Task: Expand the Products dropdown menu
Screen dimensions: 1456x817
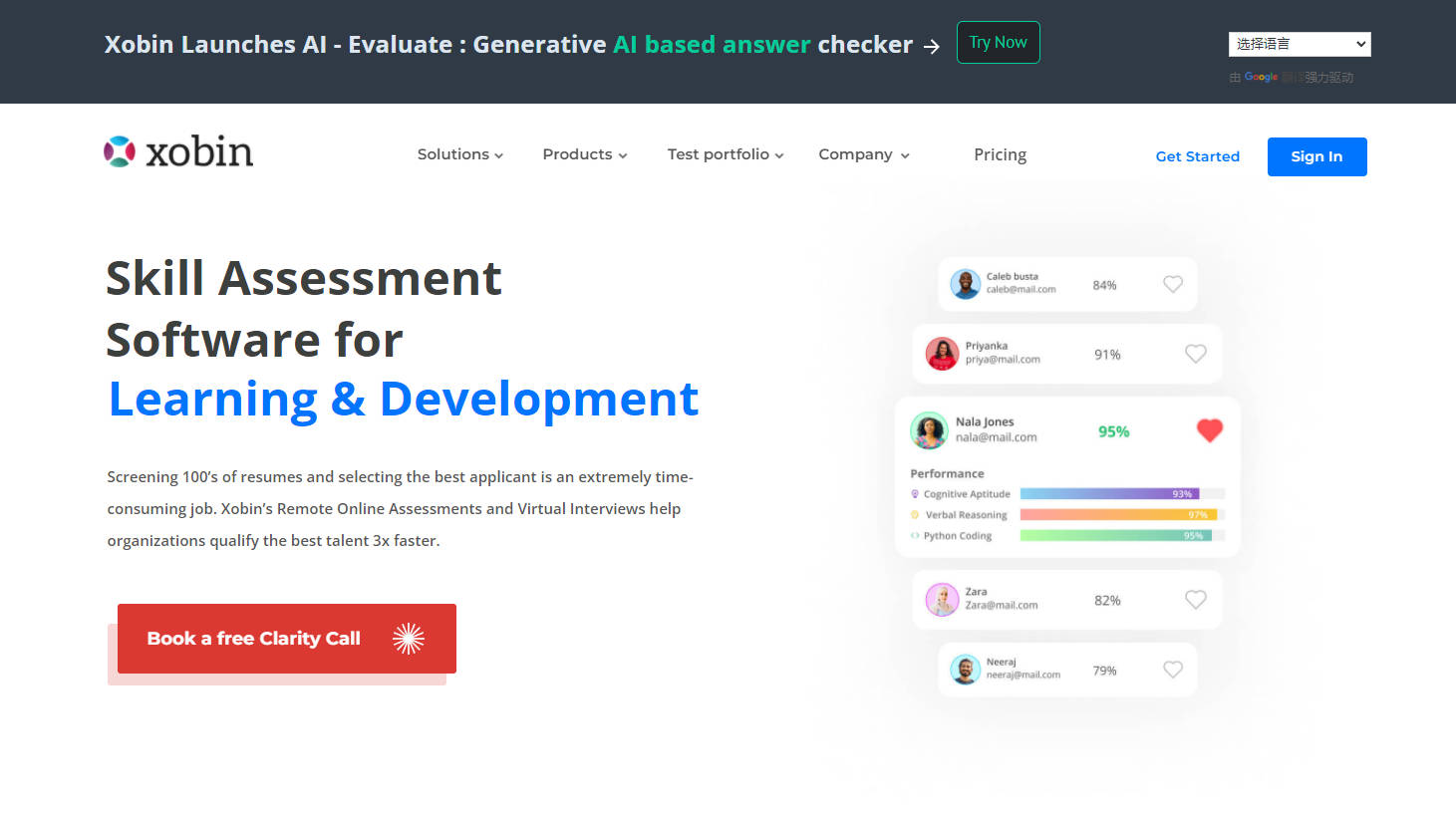Action: point(584,154)
